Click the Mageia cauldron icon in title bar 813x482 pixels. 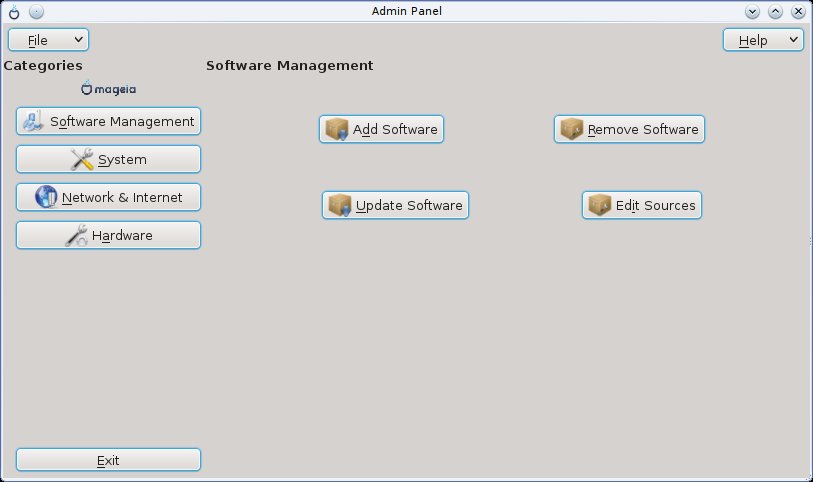pos(14,12)
